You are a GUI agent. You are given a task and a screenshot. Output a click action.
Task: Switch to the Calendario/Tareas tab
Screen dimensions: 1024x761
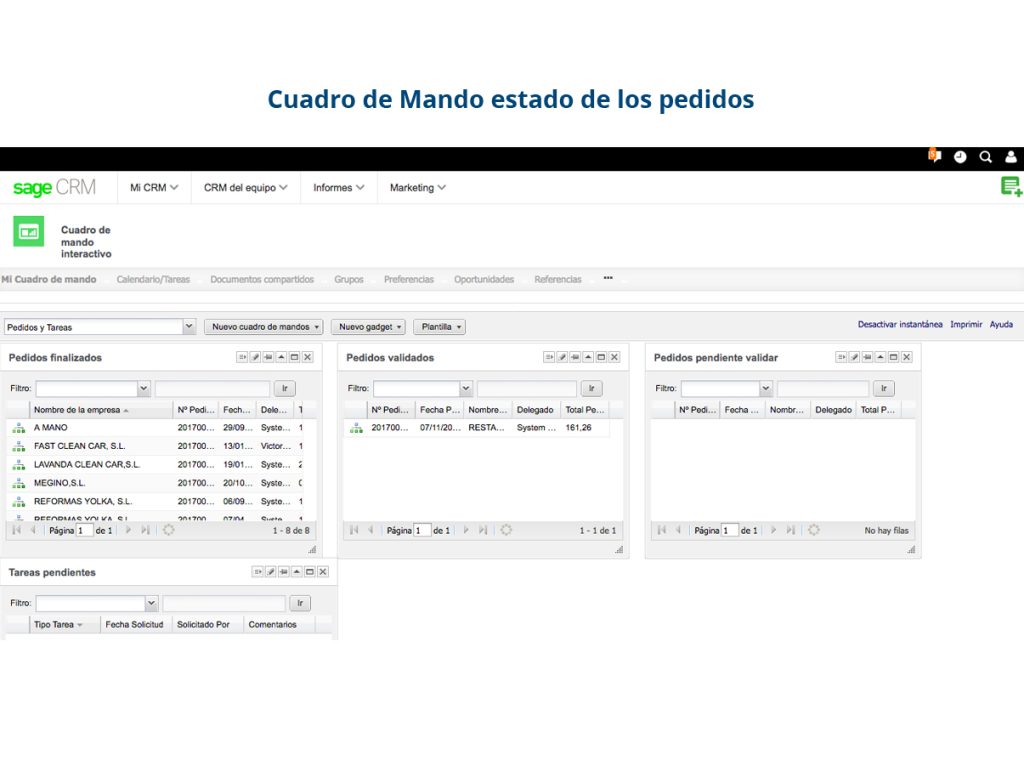point(152,279)
